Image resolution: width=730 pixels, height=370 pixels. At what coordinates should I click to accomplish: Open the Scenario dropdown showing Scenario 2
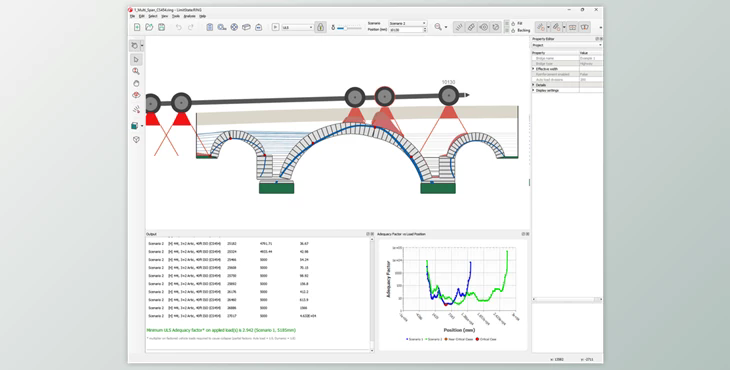pyautogui.click(x=407, y=23)
